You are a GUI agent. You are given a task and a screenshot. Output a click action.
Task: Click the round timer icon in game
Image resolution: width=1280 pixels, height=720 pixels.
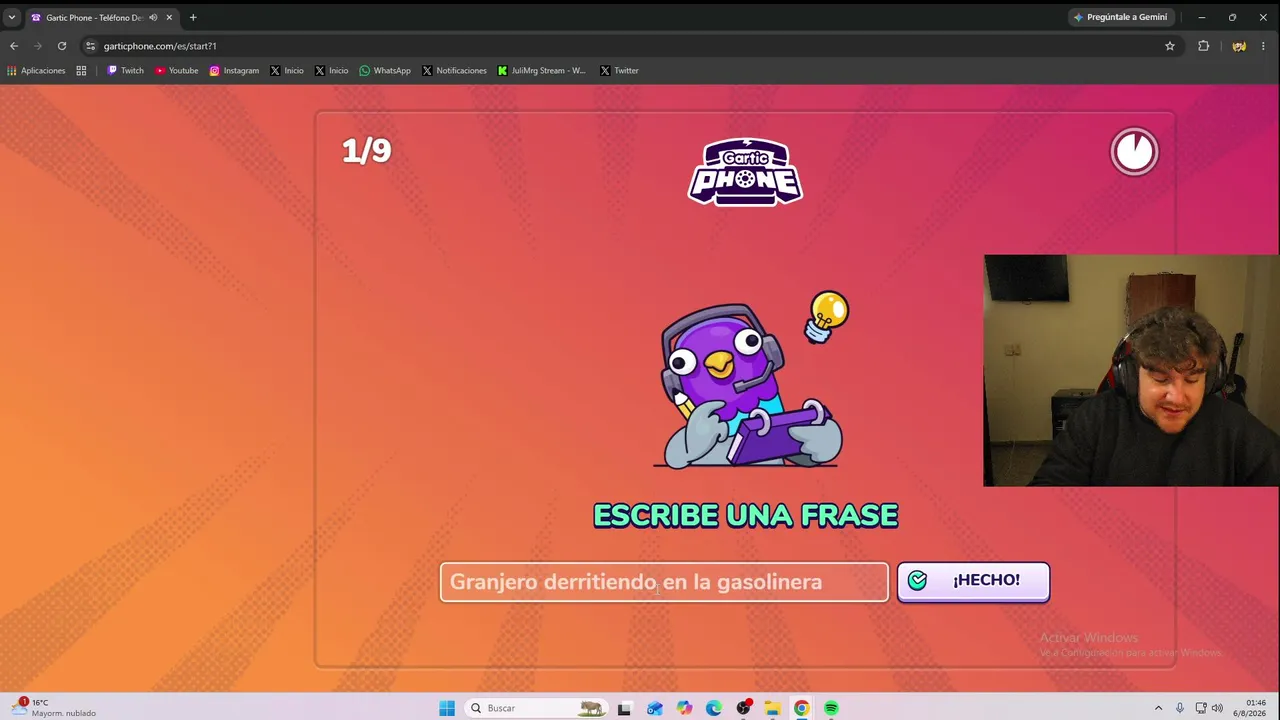click(x=1134, y=152)
